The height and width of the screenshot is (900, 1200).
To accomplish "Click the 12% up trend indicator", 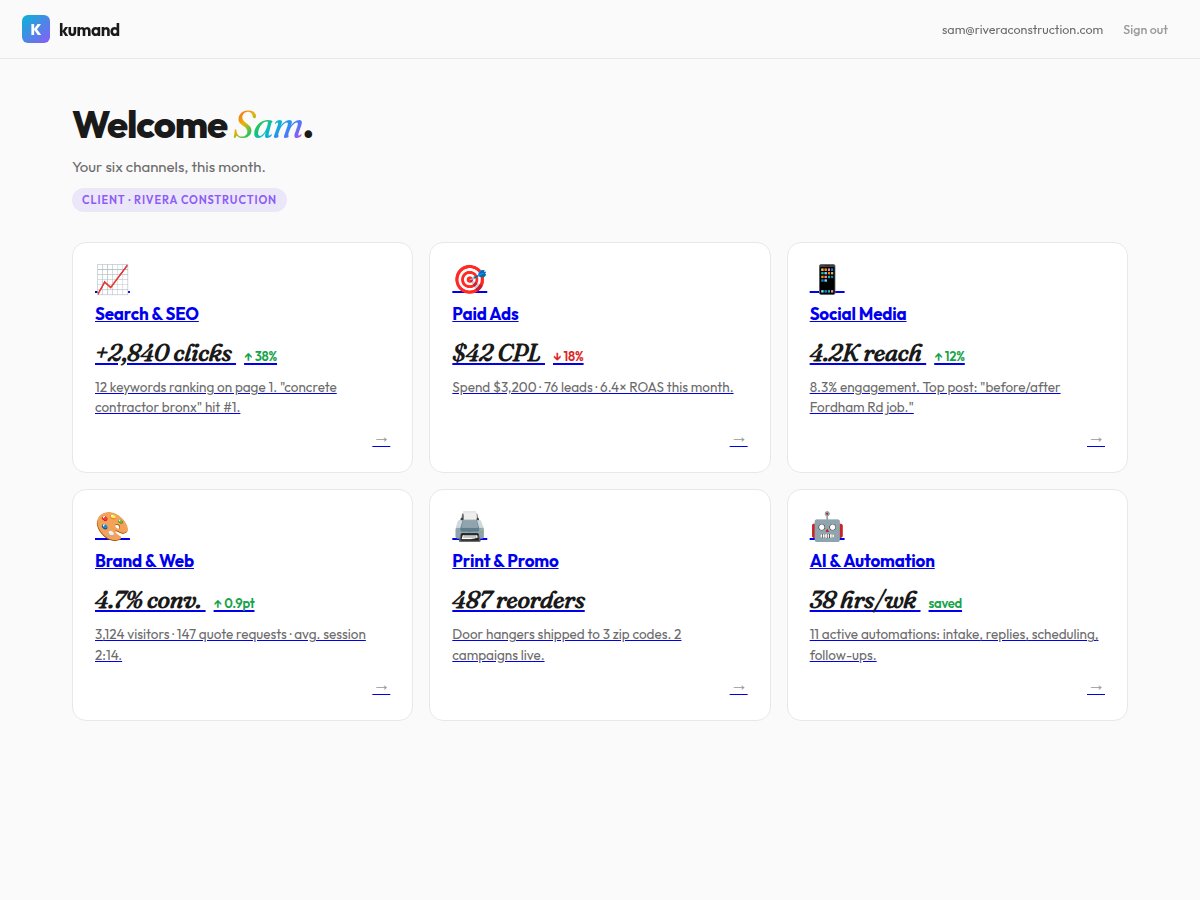I will [x=949, y=356].
